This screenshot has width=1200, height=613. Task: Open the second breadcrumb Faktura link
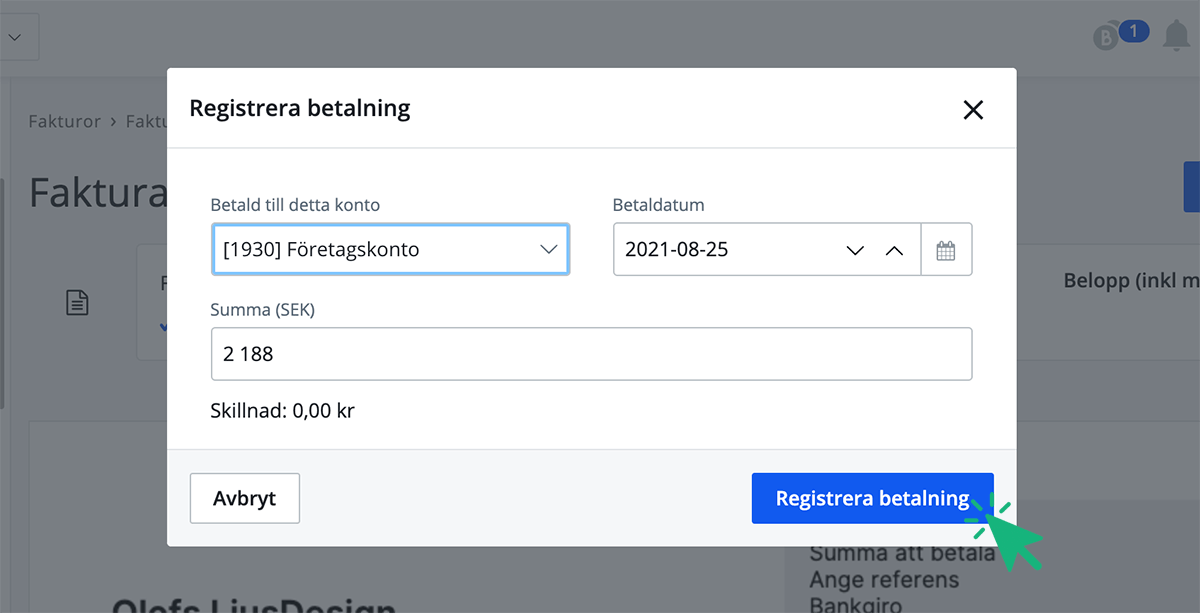coord(147,120)
